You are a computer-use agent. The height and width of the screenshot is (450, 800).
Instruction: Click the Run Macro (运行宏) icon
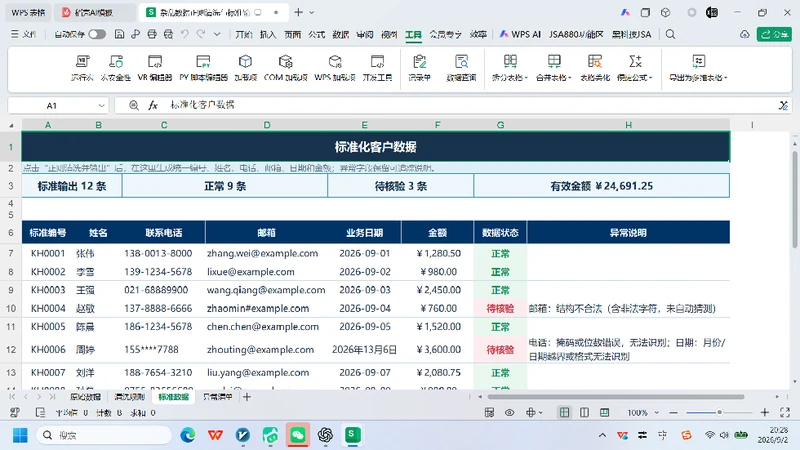[x=82, y=62]
